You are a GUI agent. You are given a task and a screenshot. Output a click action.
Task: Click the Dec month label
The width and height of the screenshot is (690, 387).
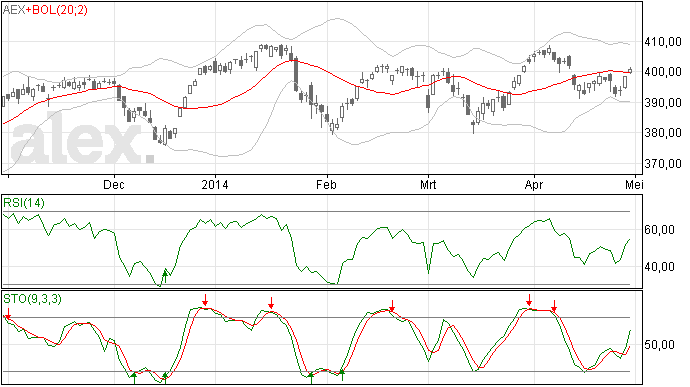point(114,184)
